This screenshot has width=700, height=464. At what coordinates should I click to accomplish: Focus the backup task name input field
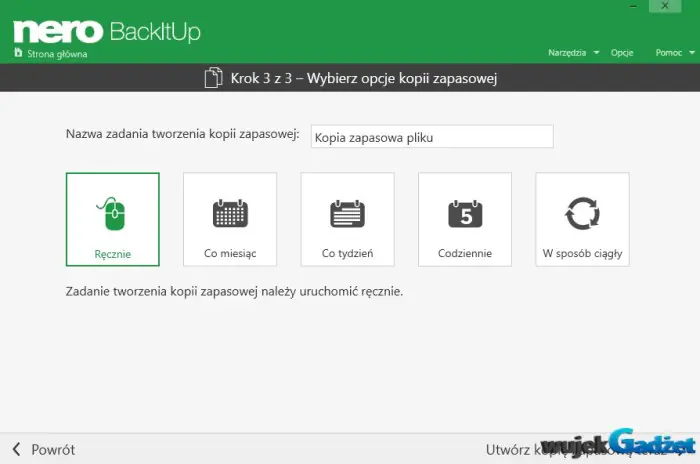[432, 137]
